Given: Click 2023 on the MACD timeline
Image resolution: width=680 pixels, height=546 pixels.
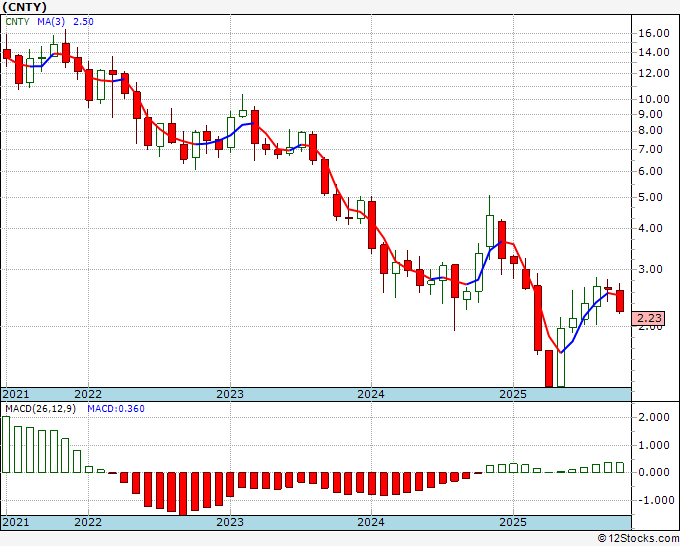Looking at the screenshot, I should 230,522.
